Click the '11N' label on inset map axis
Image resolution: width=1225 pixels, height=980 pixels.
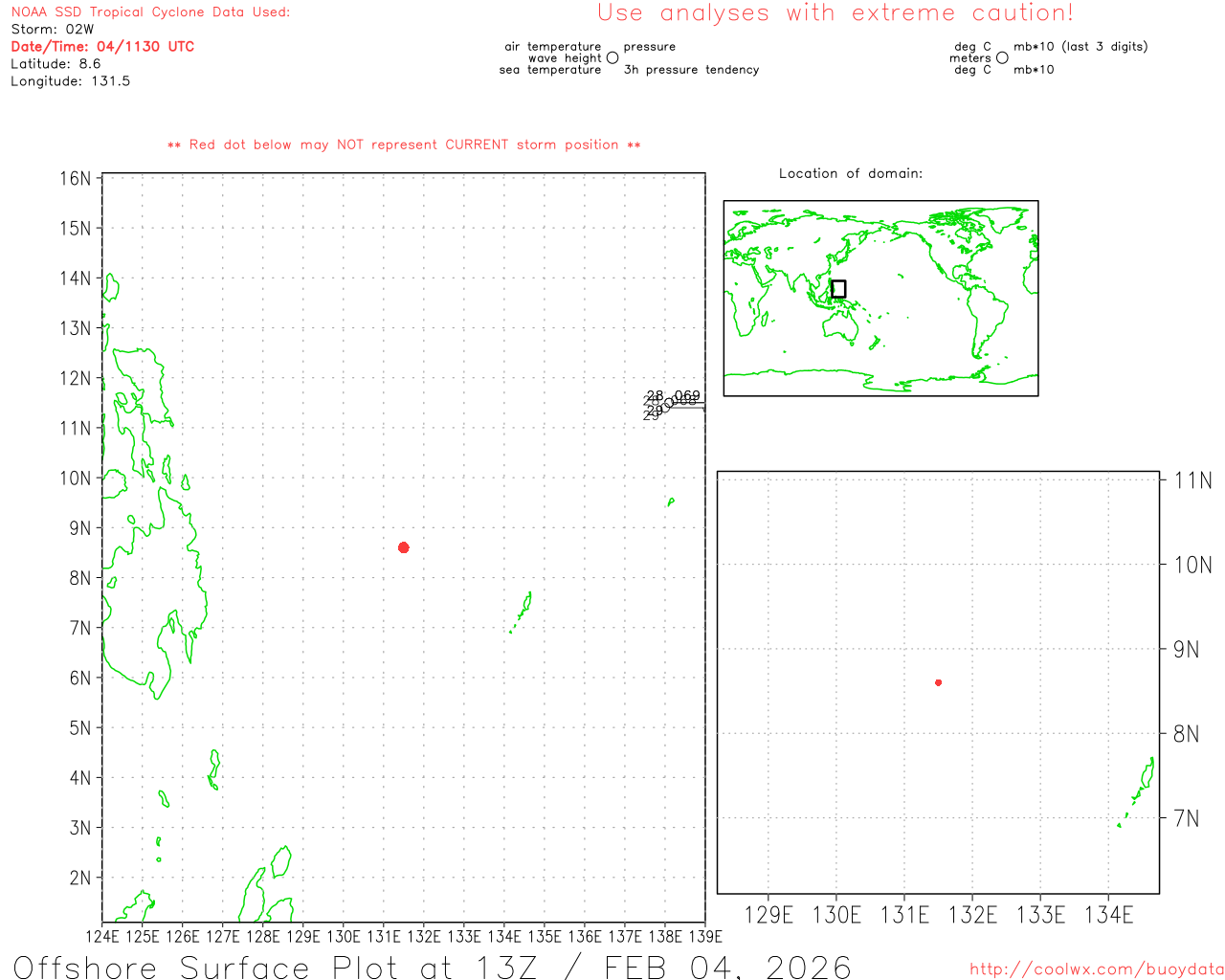(1192, 480)
